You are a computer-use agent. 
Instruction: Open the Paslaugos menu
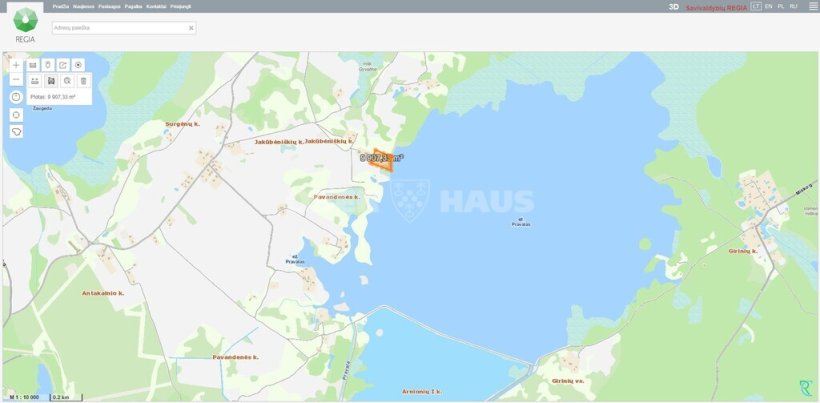pyautogui.click(x=109, y=6)
